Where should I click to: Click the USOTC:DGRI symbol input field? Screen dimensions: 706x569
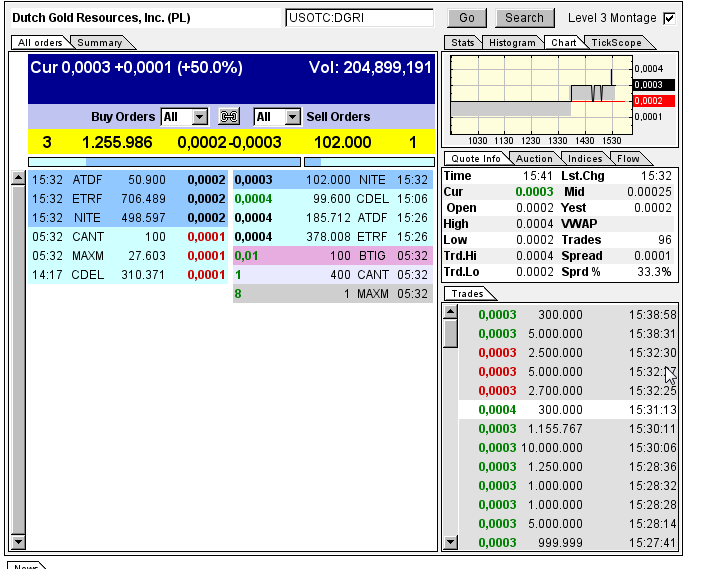[359, 18]
